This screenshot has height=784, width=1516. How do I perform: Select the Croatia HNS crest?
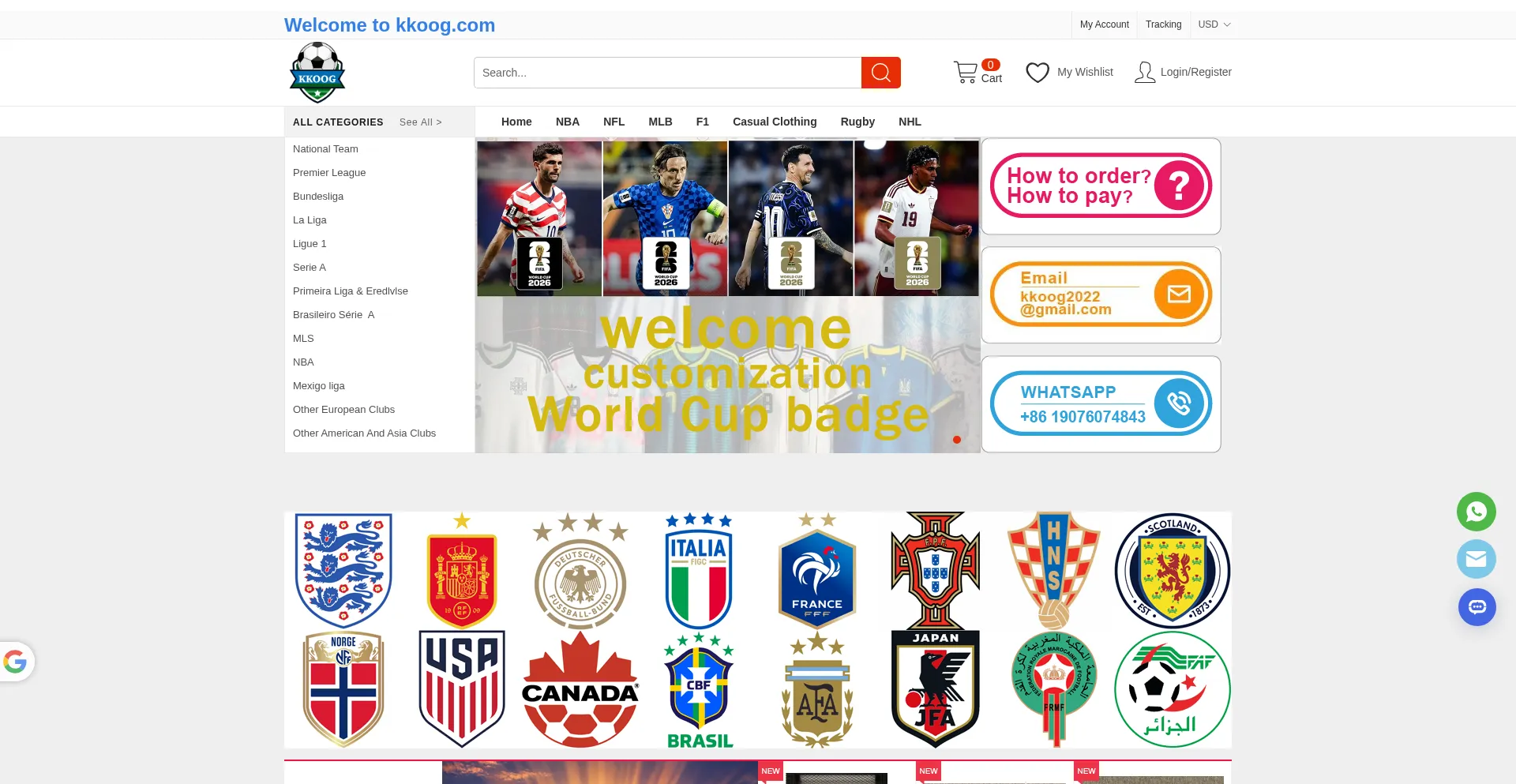coord(1054,570)
